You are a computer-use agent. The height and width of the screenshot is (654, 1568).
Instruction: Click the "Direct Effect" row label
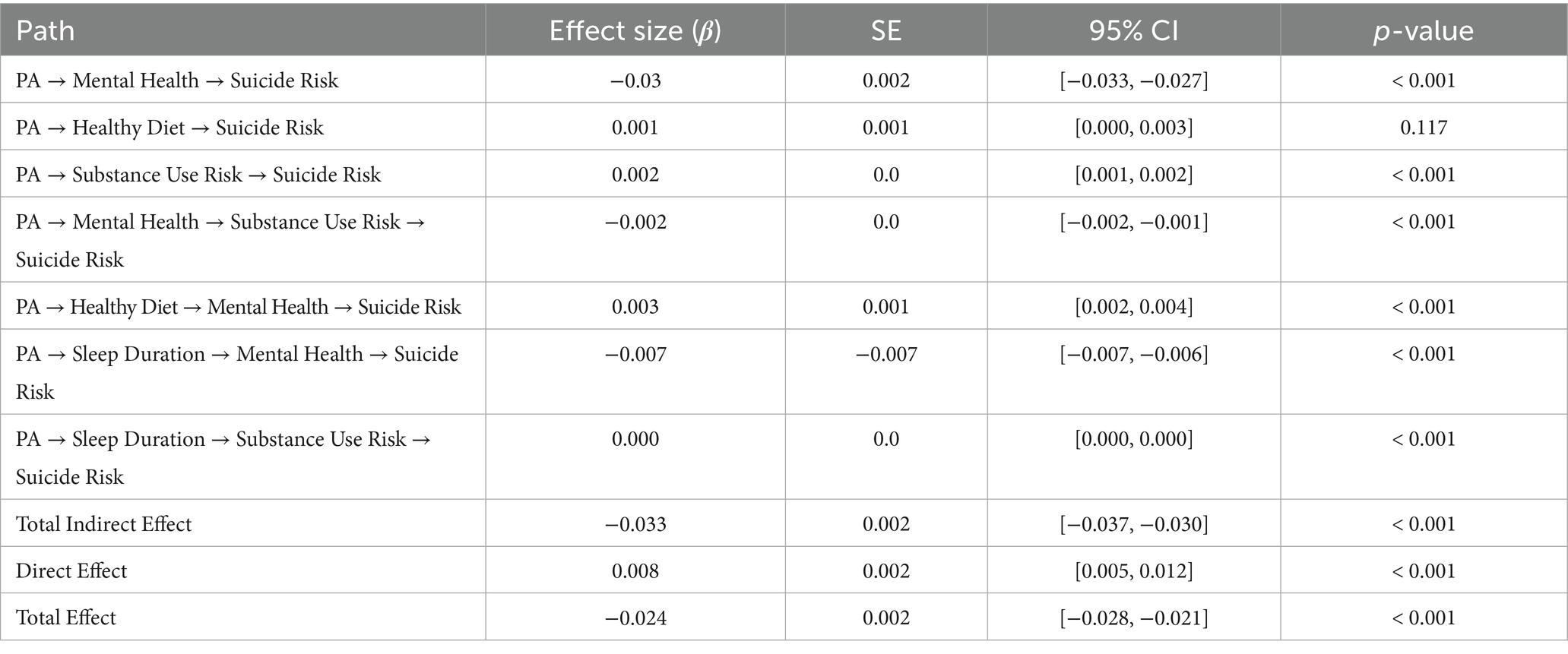(x=71, y=571)
